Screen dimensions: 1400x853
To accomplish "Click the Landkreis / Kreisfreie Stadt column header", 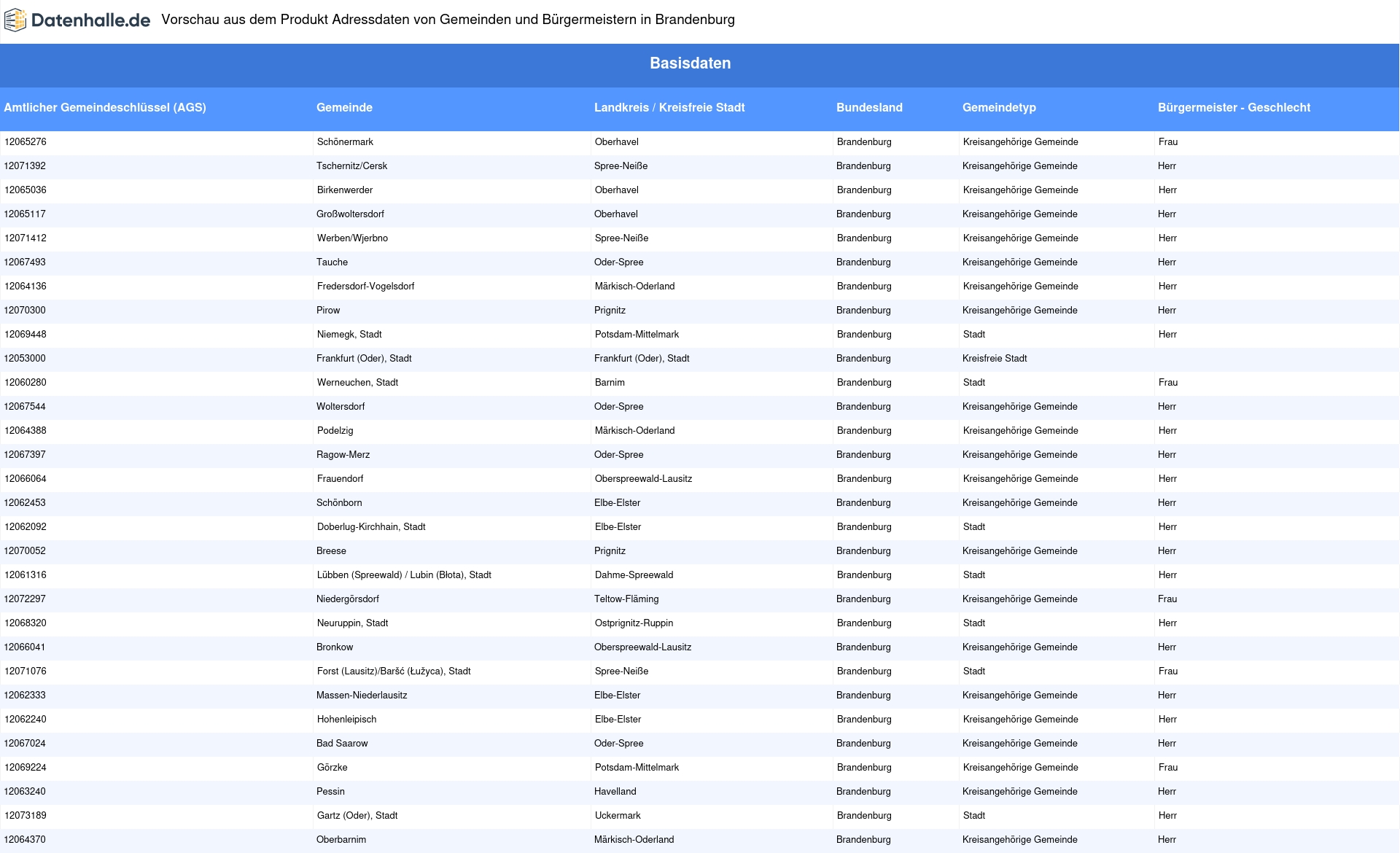I will (x=712, y=108).
